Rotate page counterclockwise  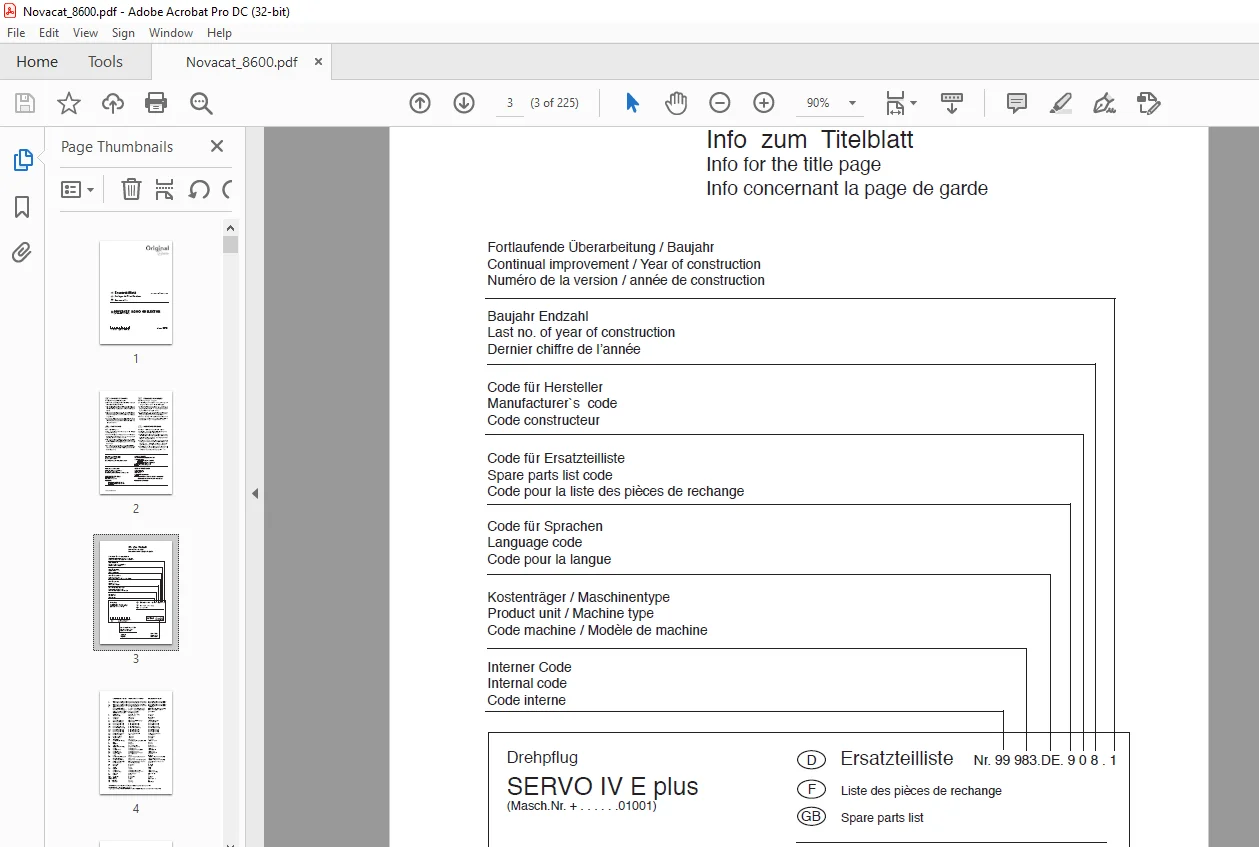(x=199, y=189)
